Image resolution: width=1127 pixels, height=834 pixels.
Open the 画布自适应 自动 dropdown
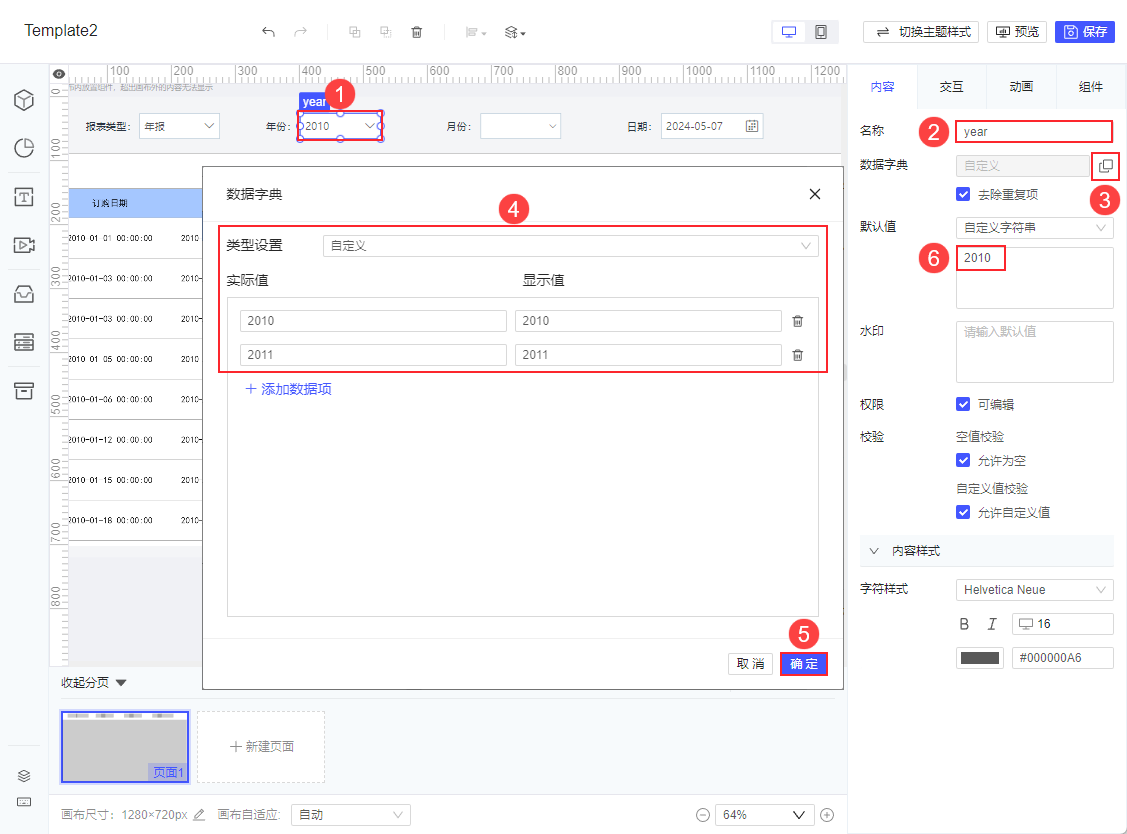pyautogui.click(x=350, y=815)
